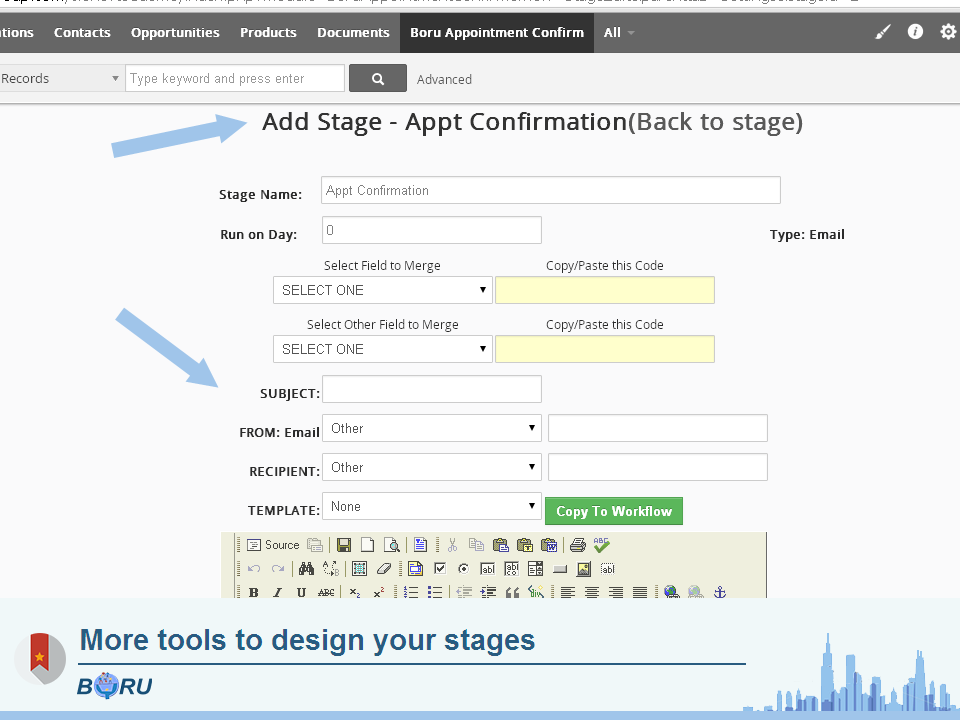
Task: Click the Copy To Workflow button
Action: [614, 511]
